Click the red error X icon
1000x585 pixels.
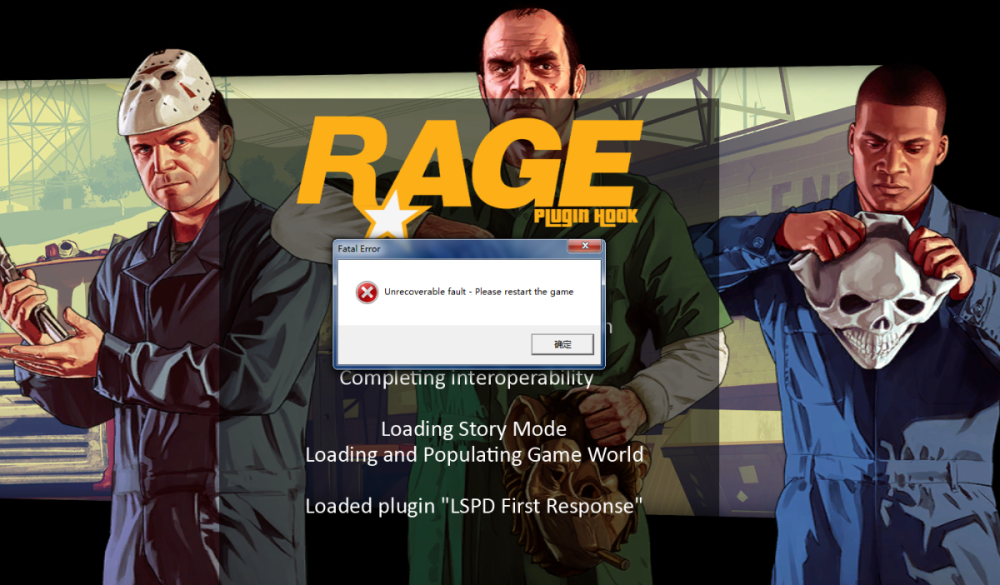(x=367, y=292)
